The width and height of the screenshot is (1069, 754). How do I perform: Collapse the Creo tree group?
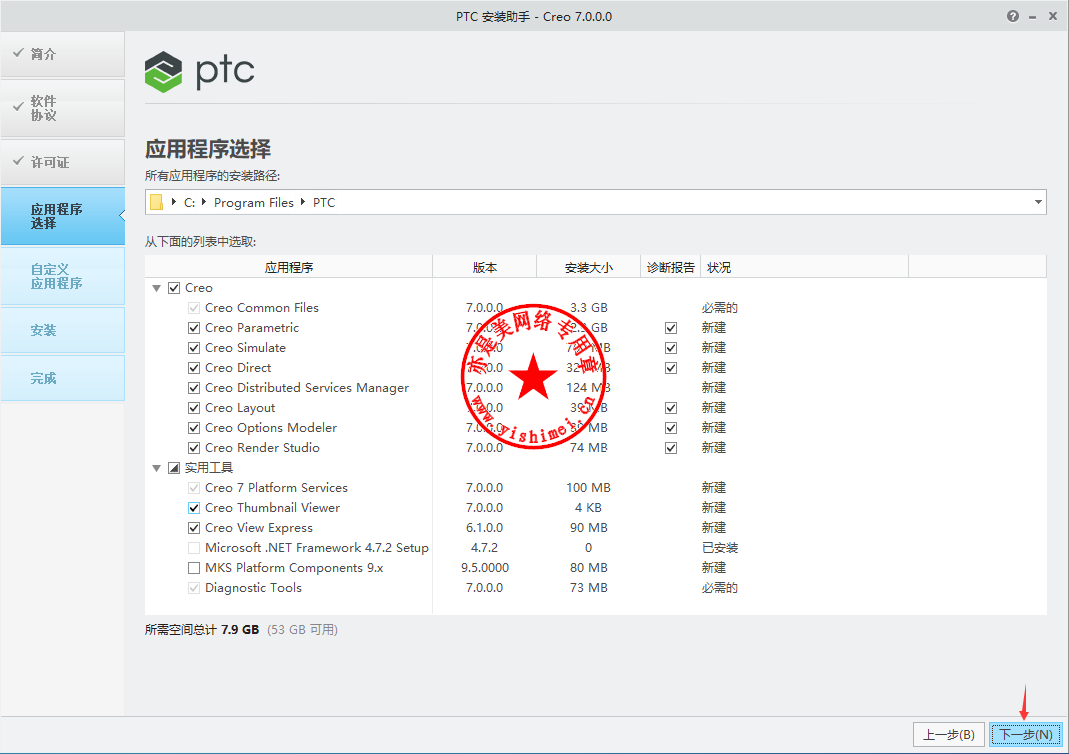pos(156,288)
